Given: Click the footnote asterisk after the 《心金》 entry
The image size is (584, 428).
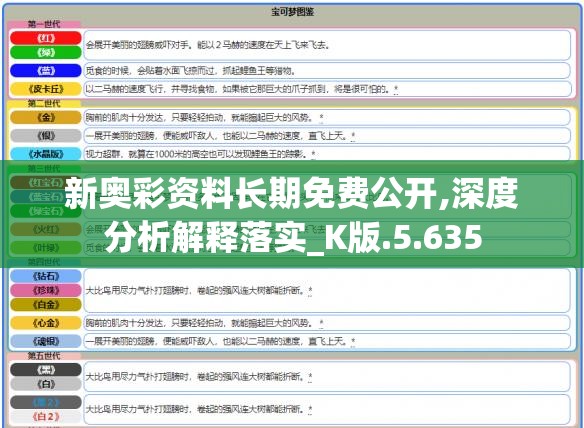Looking at the screenshot, I should click(x=321, y=323).
